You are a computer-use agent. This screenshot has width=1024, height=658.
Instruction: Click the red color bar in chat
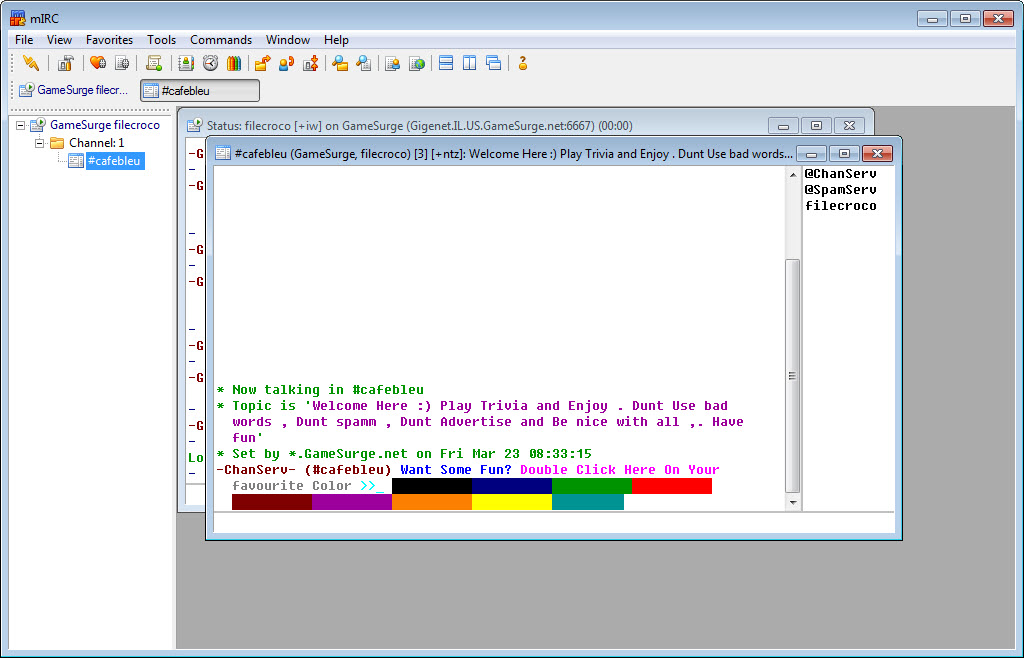pyautogui.click(x=671, y=486)
